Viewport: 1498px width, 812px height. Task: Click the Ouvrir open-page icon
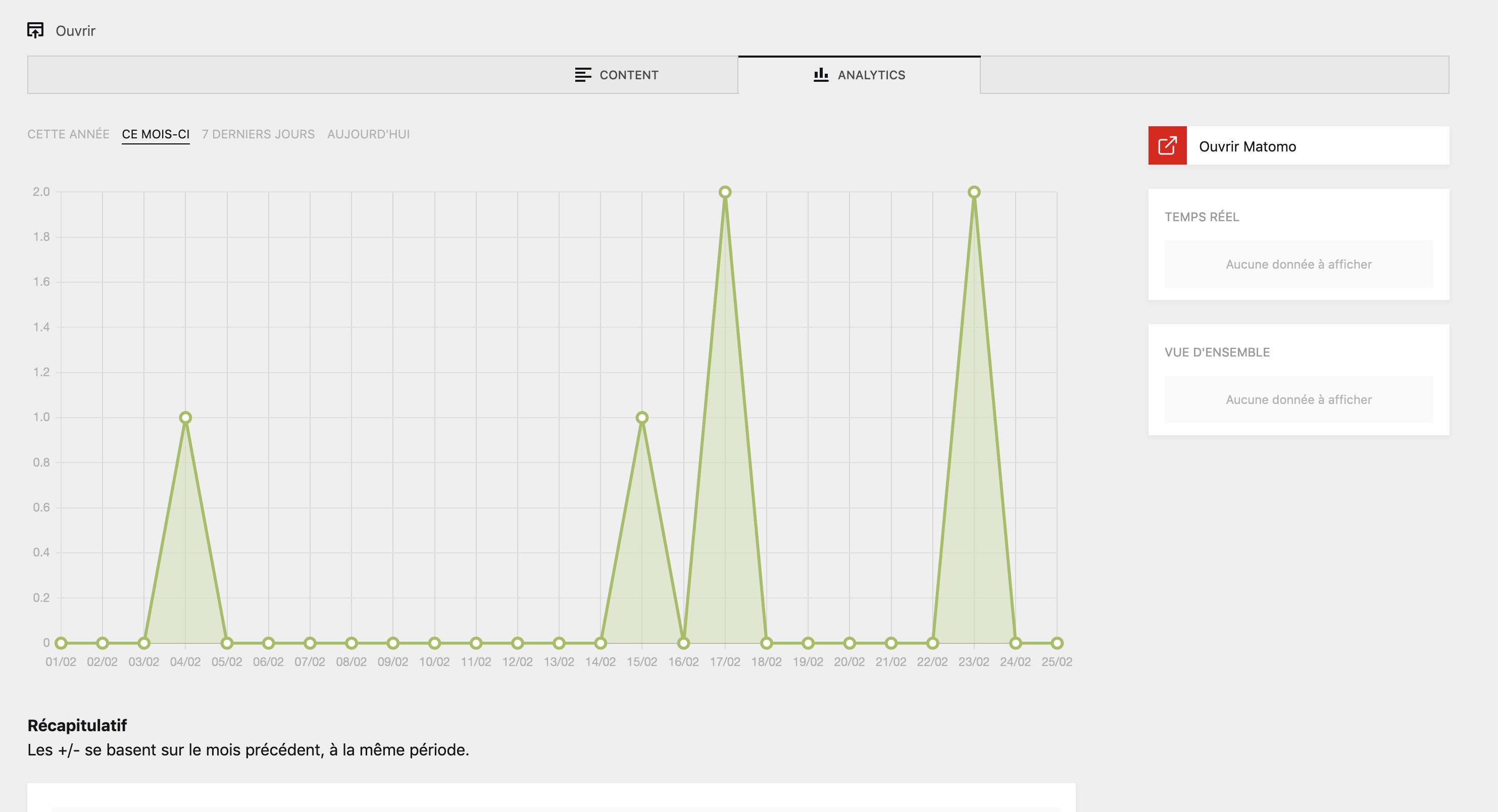(x=35, y=30)
